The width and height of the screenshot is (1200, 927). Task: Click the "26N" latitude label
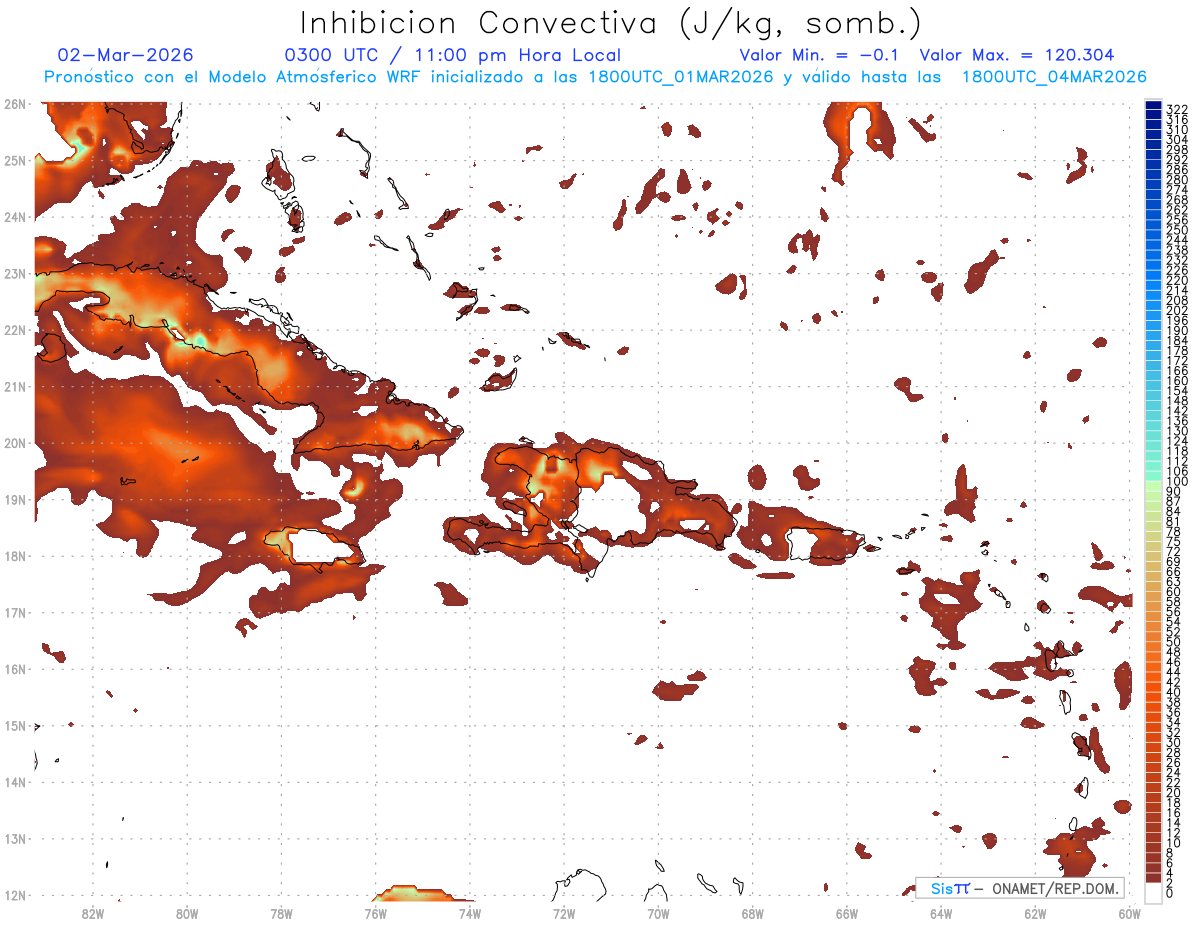pos(14,104)
